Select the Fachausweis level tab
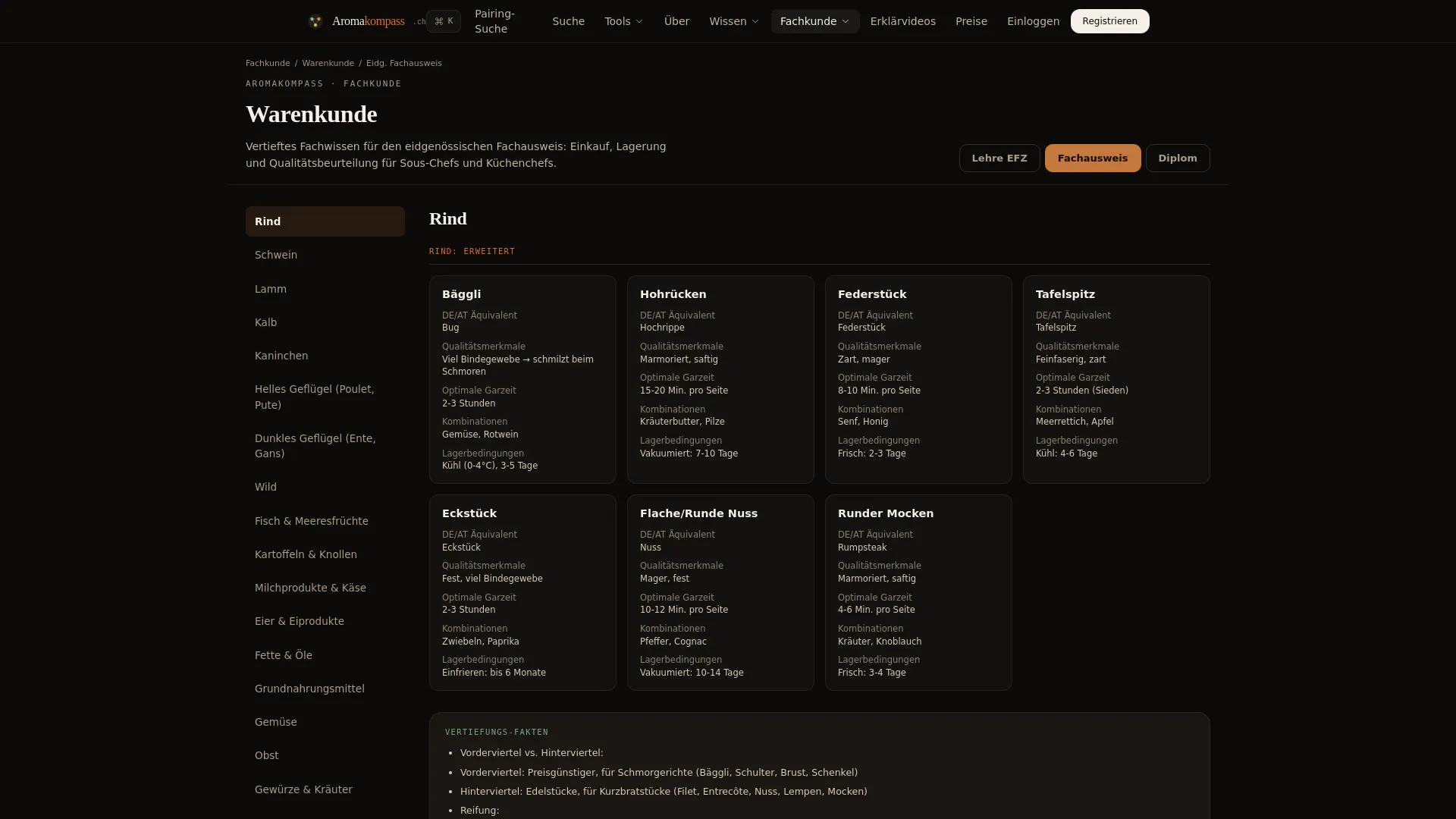 point(1092,158)
